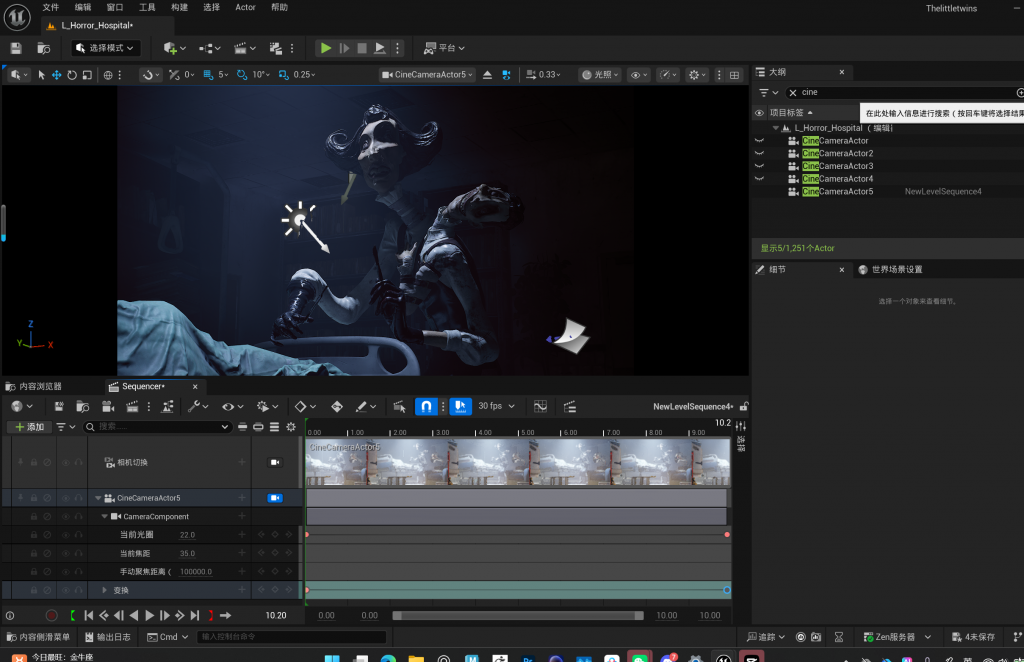Viewport: 1024px width, 662px height.
Task: Click the camera cut thumbnail strip CineCameraActor5
Action: [x=518, y=462]
